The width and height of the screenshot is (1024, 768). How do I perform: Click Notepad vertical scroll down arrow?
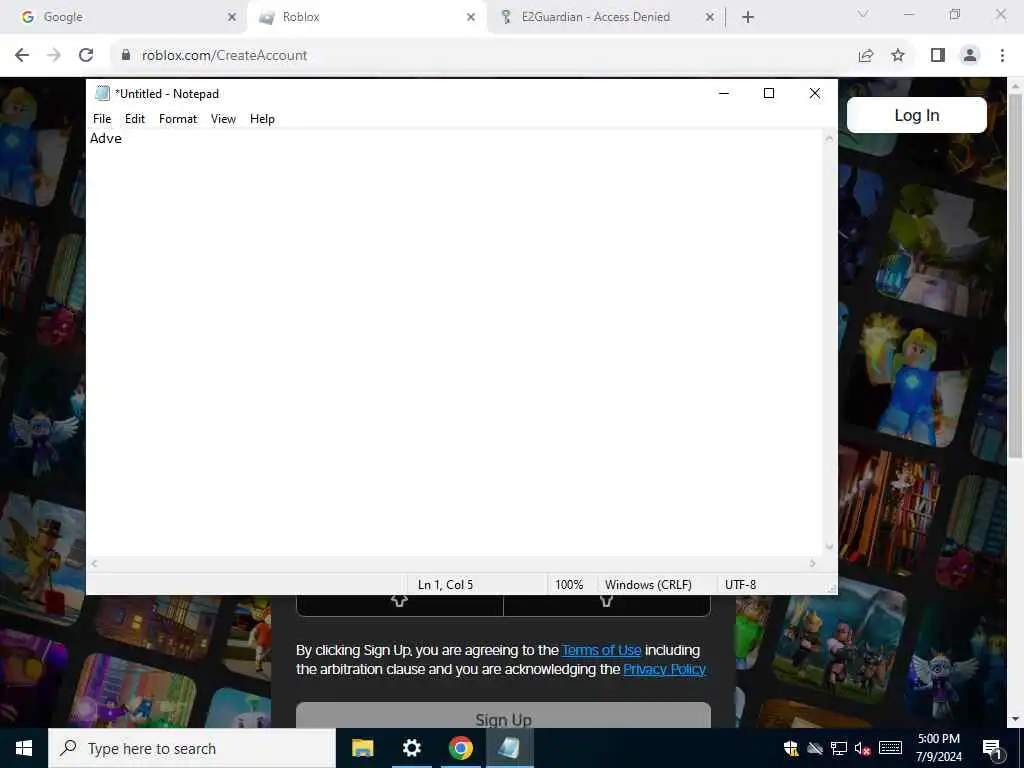(x=829, y=547)
